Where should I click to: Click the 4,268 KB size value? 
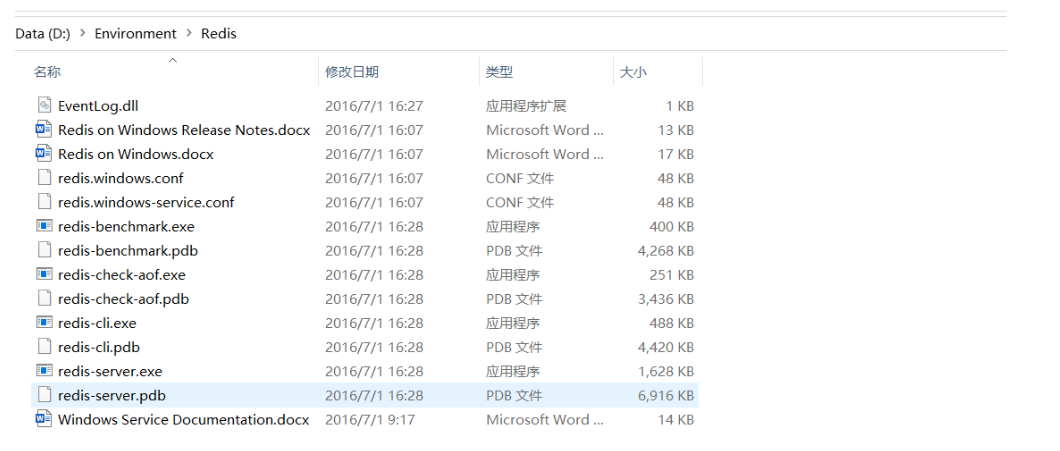666,251
